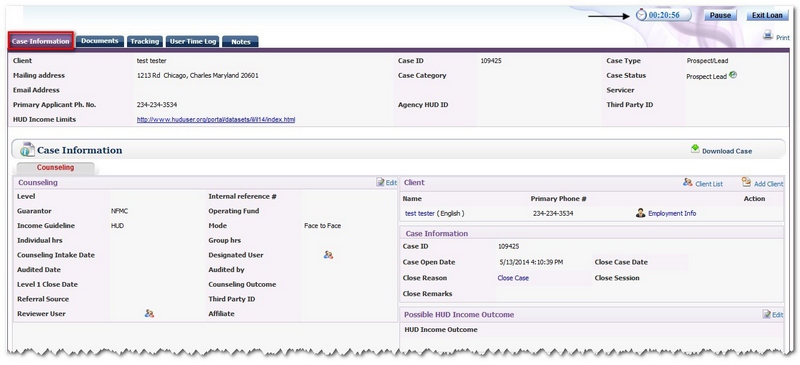The height and width of the screenshot is (365, 800).
Task: Open the User Time Log tab
Action: [193, 41]
